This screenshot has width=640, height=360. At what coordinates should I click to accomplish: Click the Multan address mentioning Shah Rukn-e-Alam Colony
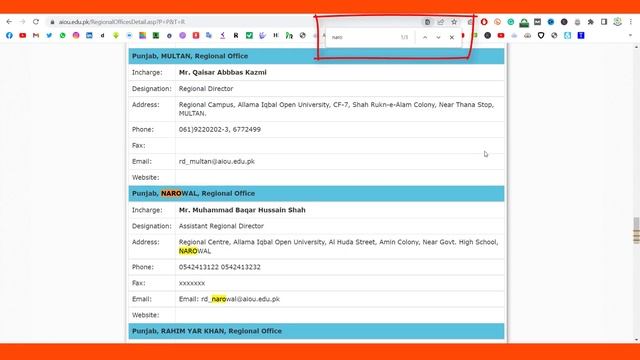[x=336, y=109]
